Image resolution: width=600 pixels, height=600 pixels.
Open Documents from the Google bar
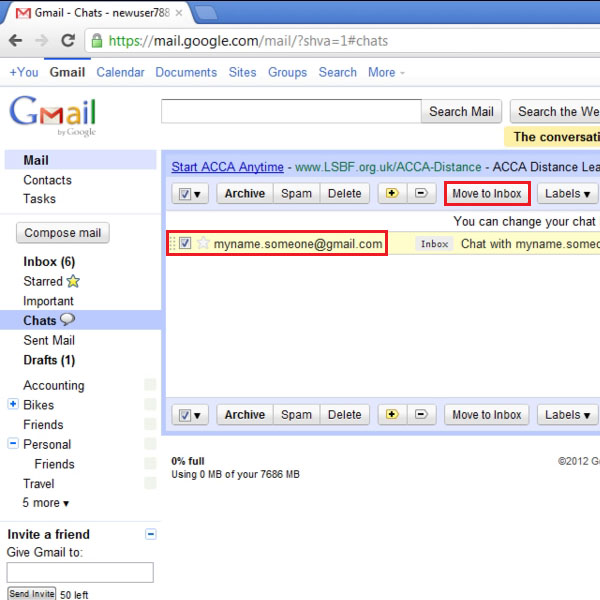coord(186,72)
